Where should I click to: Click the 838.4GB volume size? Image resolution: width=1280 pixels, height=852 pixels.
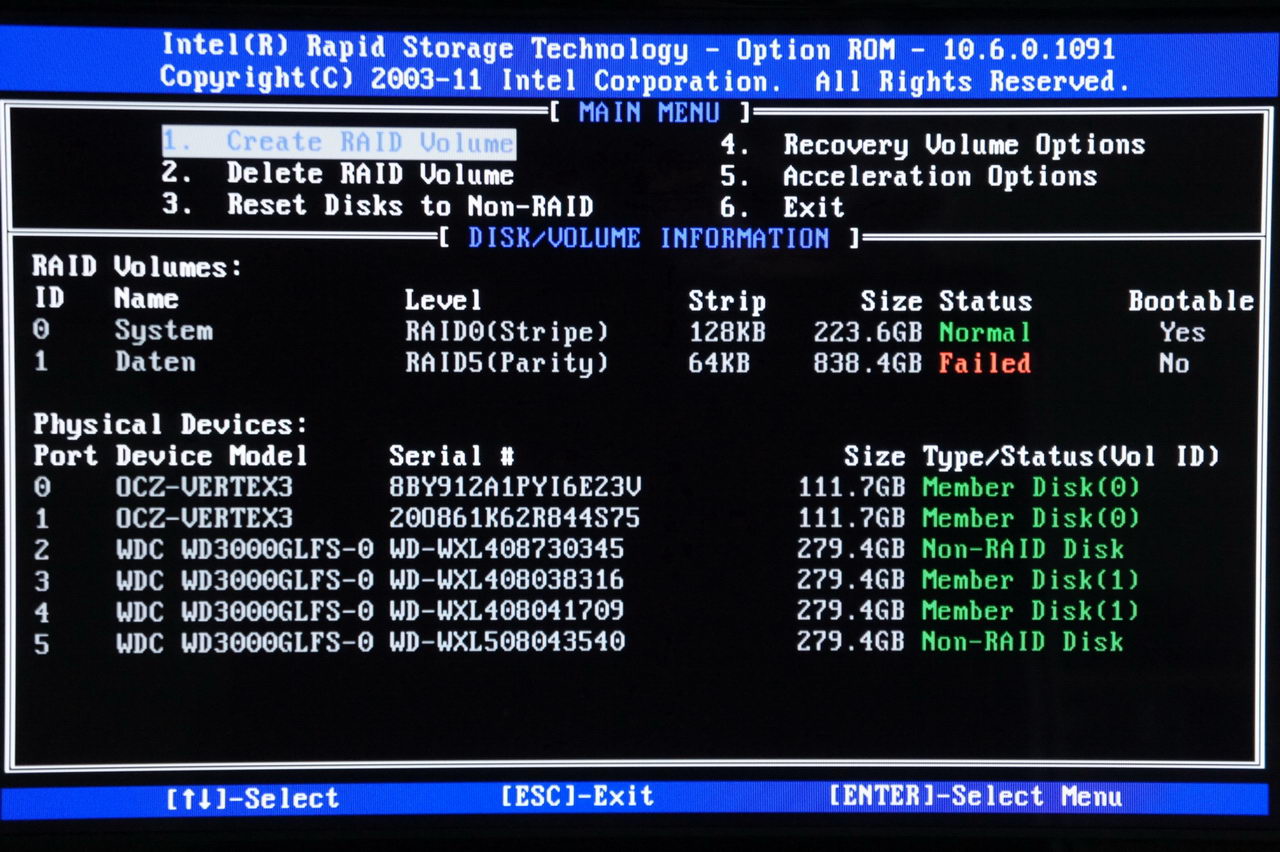pyautogui.click(x=867, y=363)
